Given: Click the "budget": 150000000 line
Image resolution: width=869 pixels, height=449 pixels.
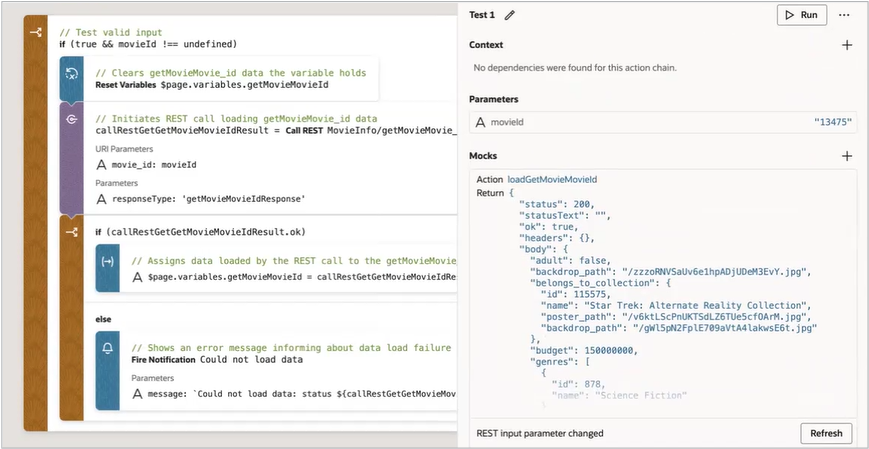Looking at the screenshot, I should click(x=584, y=350).
